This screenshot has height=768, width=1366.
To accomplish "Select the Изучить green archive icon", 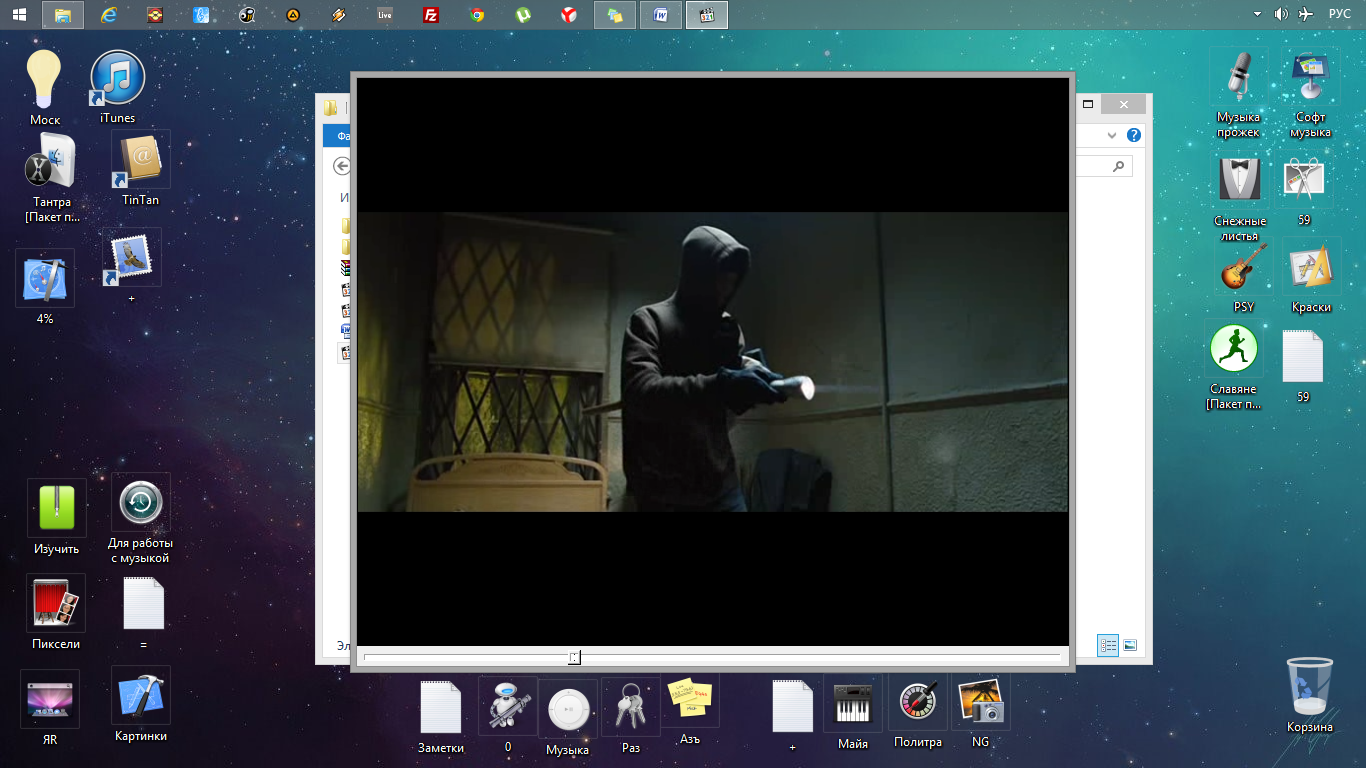I will 56,516.
